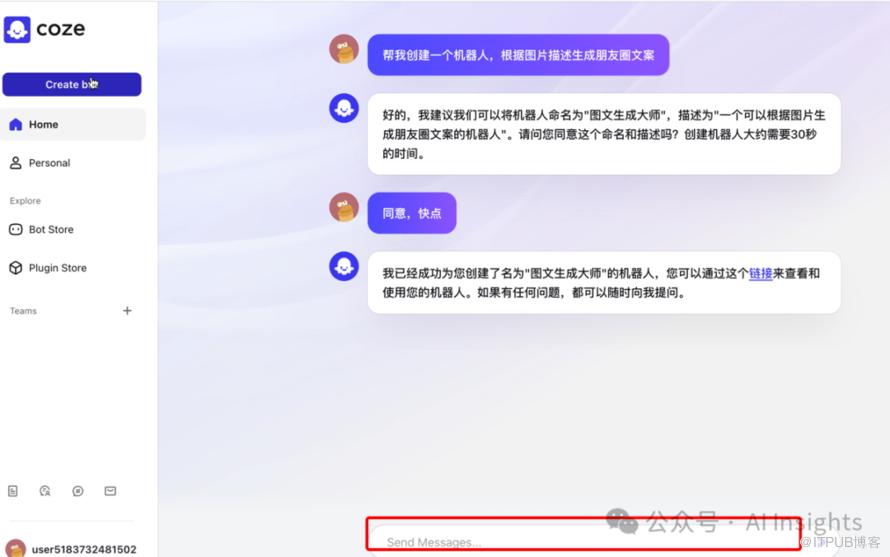Select the 同意，快点 message bubble
The image size is (890, 557).
click(412, 213)
